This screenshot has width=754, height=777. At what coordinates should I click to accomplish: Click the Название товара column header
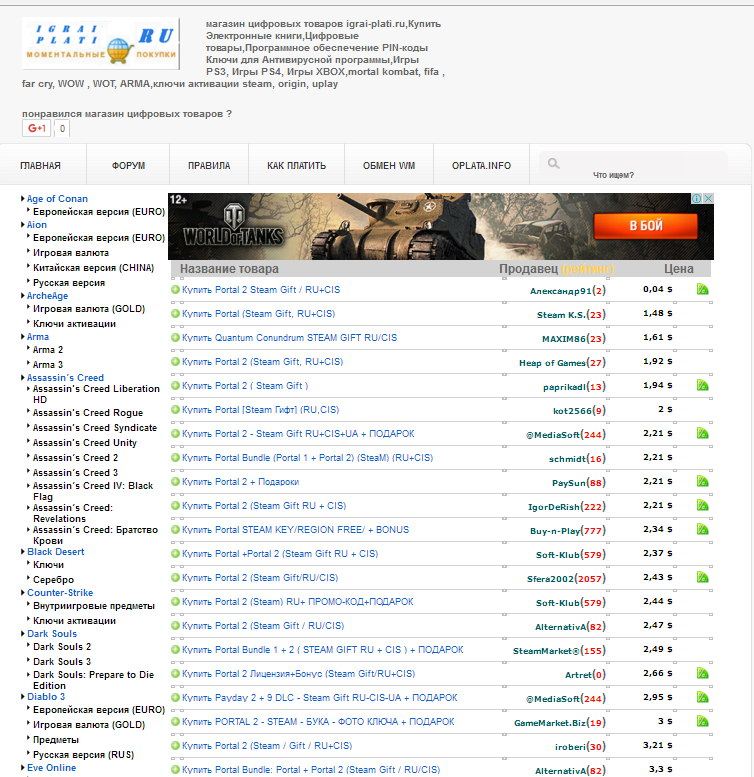point(229,269)
